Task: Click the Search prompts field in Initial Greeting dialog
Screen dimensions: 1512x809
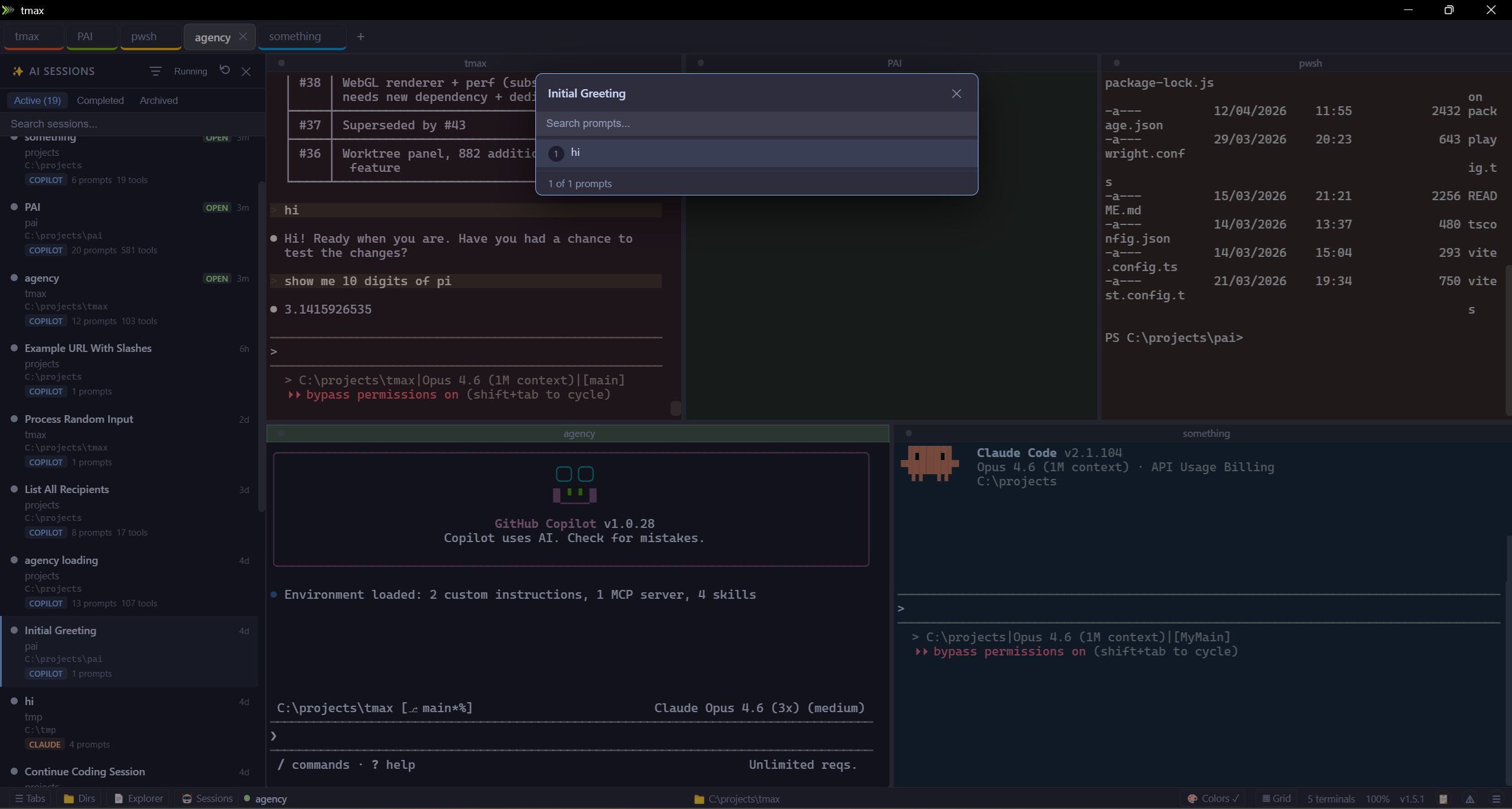Action: tap(756, 123)
